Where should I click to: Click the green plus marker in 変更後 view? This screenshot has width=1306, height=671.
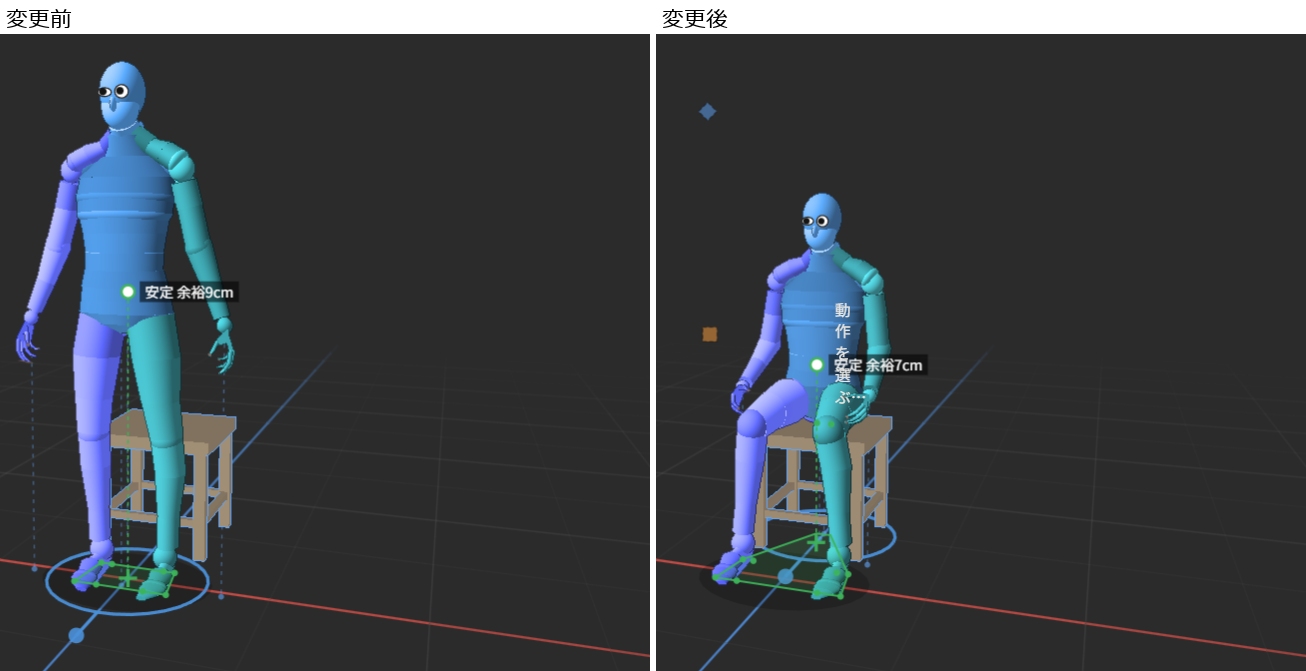coord(817,542)
